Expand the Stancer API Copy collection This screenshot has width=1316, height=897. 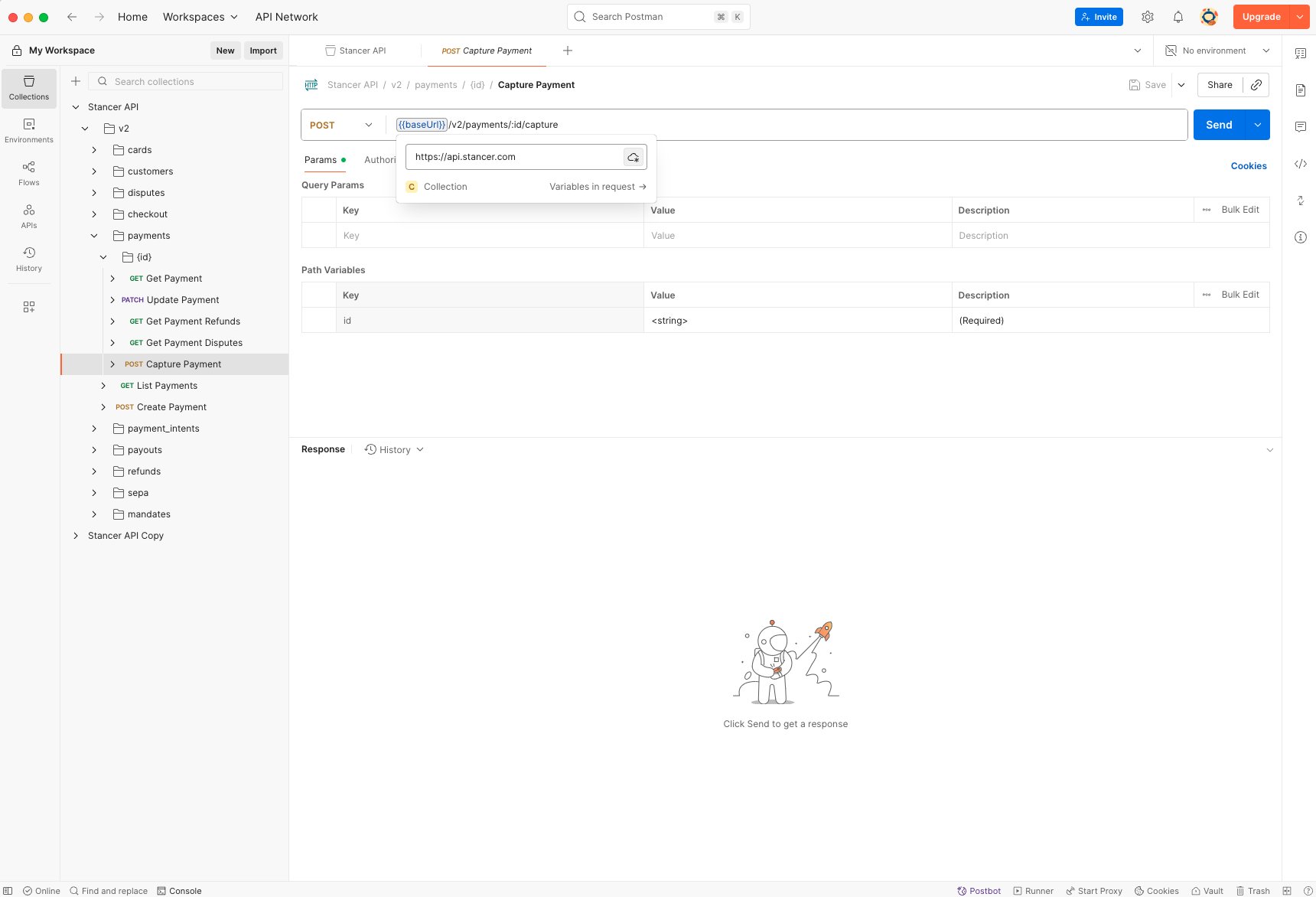(76, 536)
